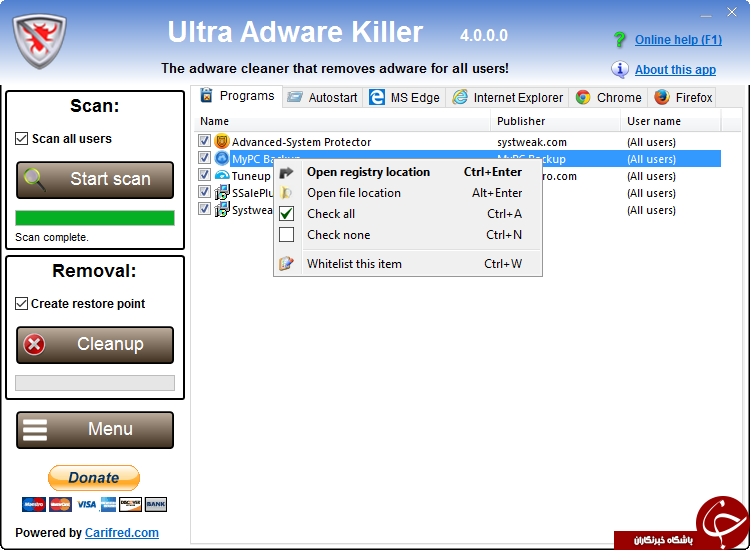750x550 pixels.
Task: Click the Open file location folder icon
Action: pos(286,193)
